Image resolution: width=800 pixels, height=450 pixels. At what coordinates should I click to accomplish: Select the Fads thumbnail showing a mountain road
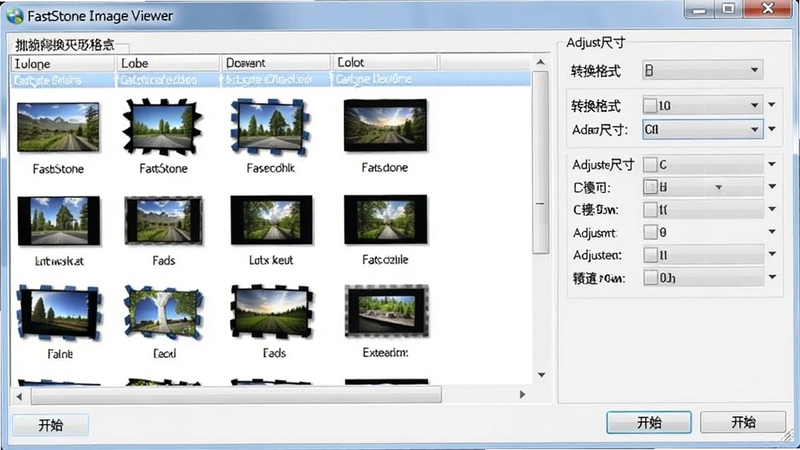[x=164, y=220]
